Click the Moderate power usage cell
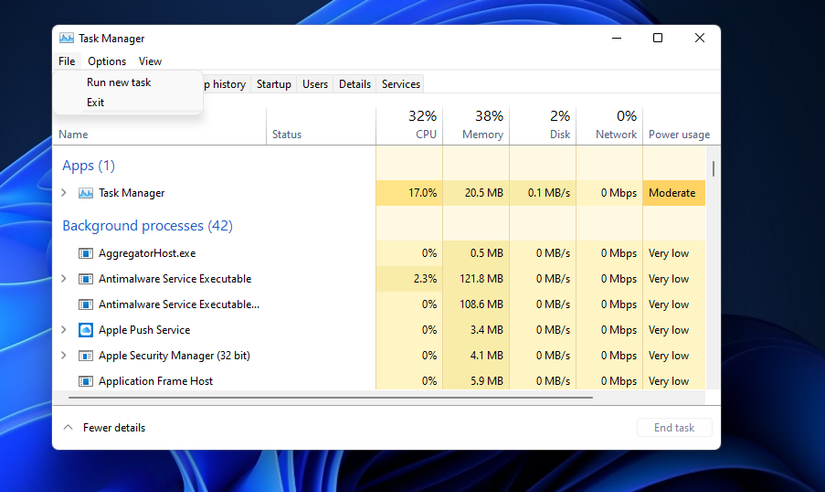Screen dimensions: 825x492 [674, 193]
